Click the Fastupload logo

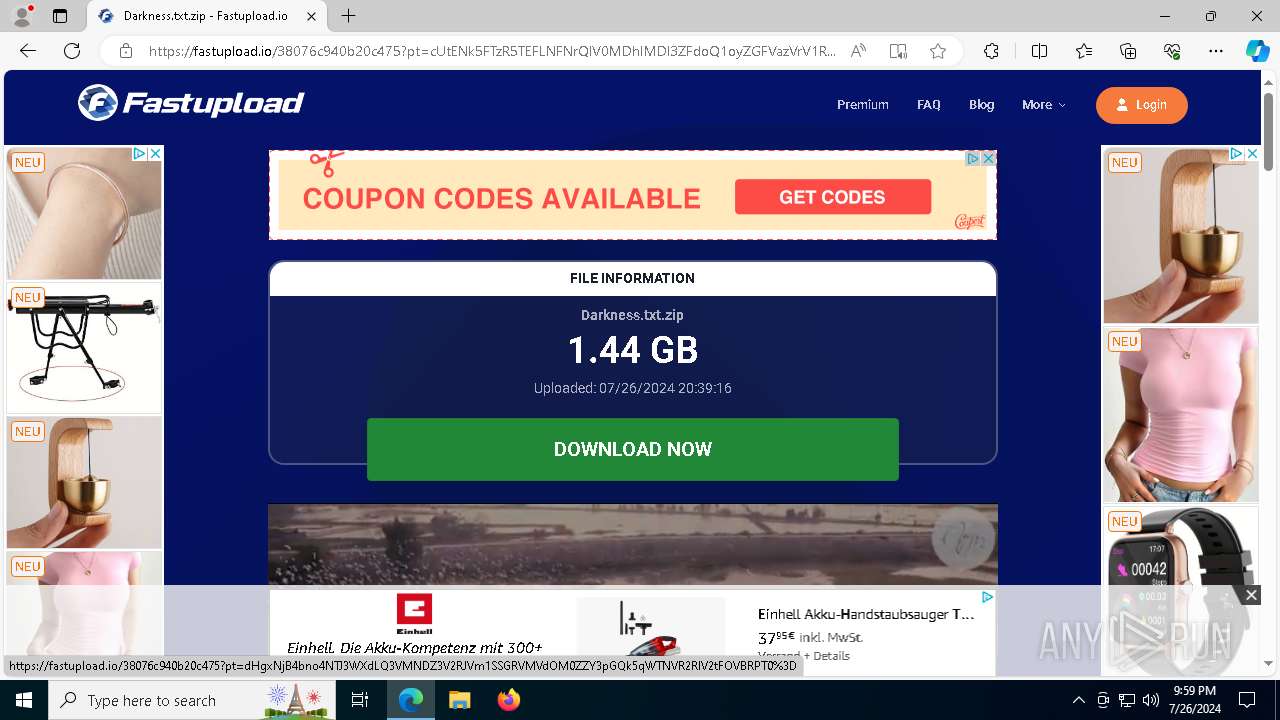[191, 102]
